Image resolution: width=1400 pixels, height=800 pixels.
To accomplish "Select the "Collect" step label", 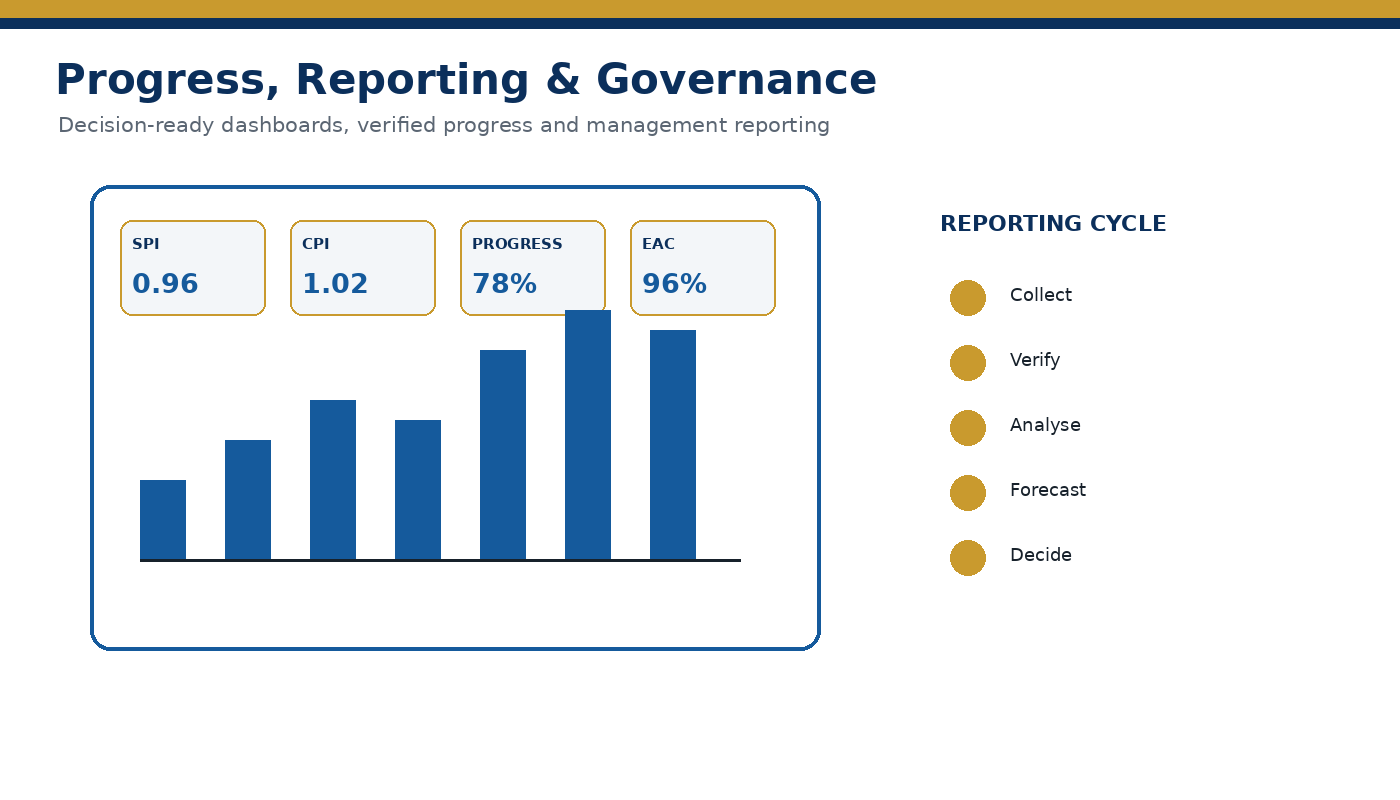I will 1041,296.
